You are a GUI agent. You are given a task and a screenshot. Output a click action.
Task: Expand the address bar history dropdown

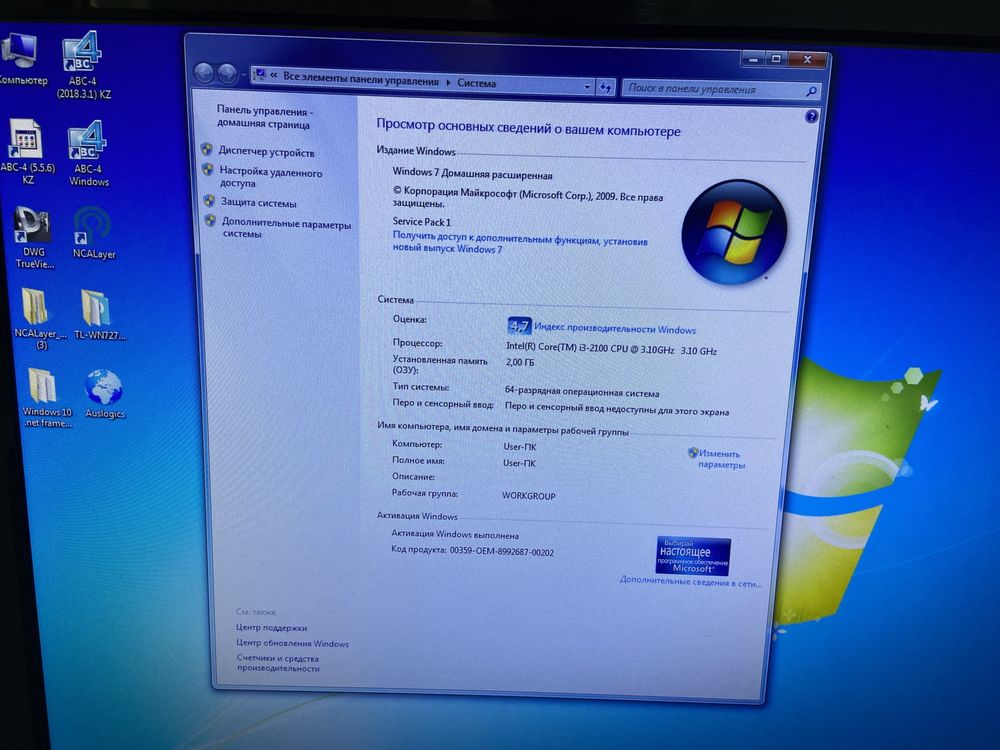587,87
